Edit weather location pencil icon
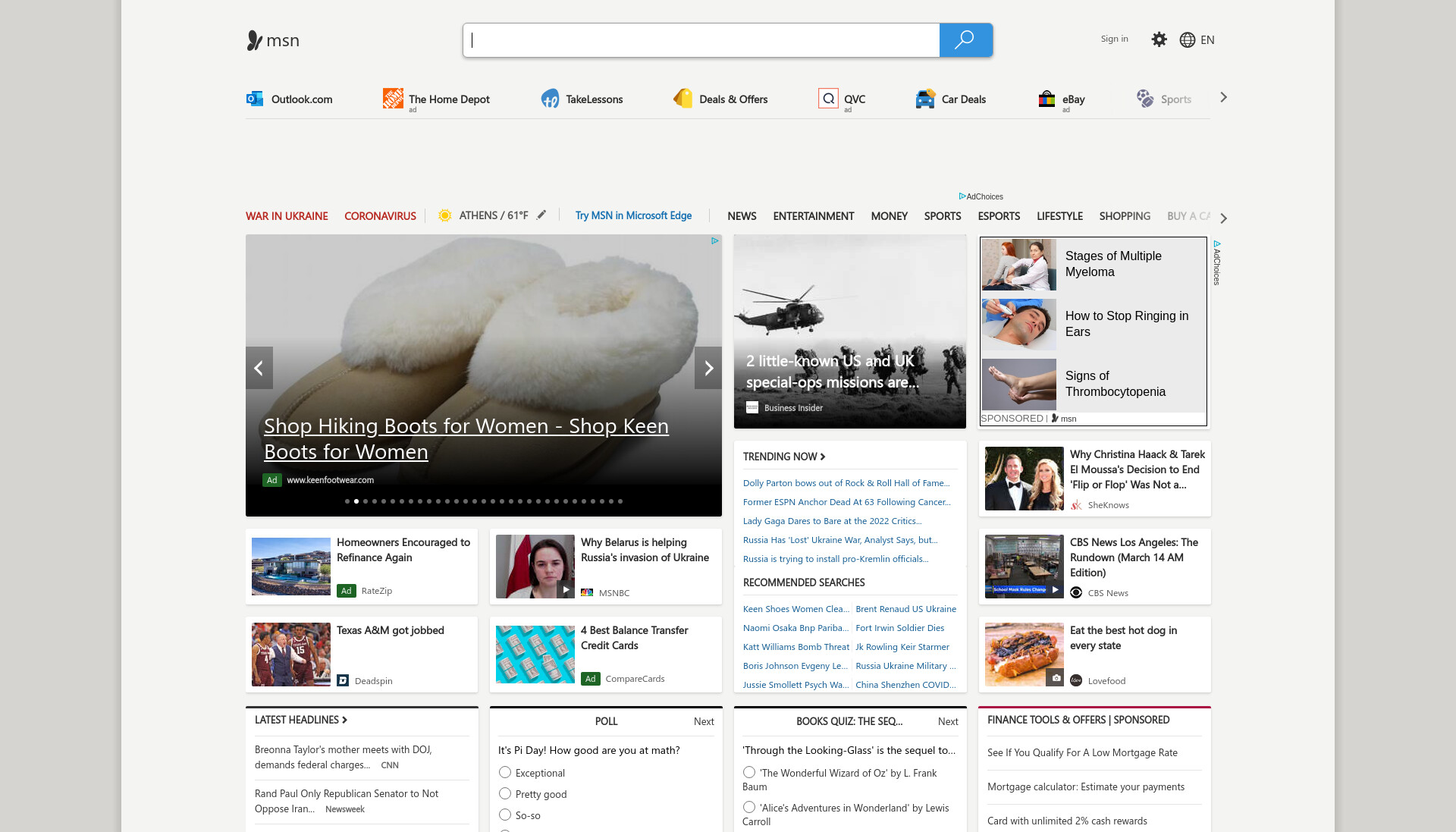The image size is (1456, 832). 541,215
